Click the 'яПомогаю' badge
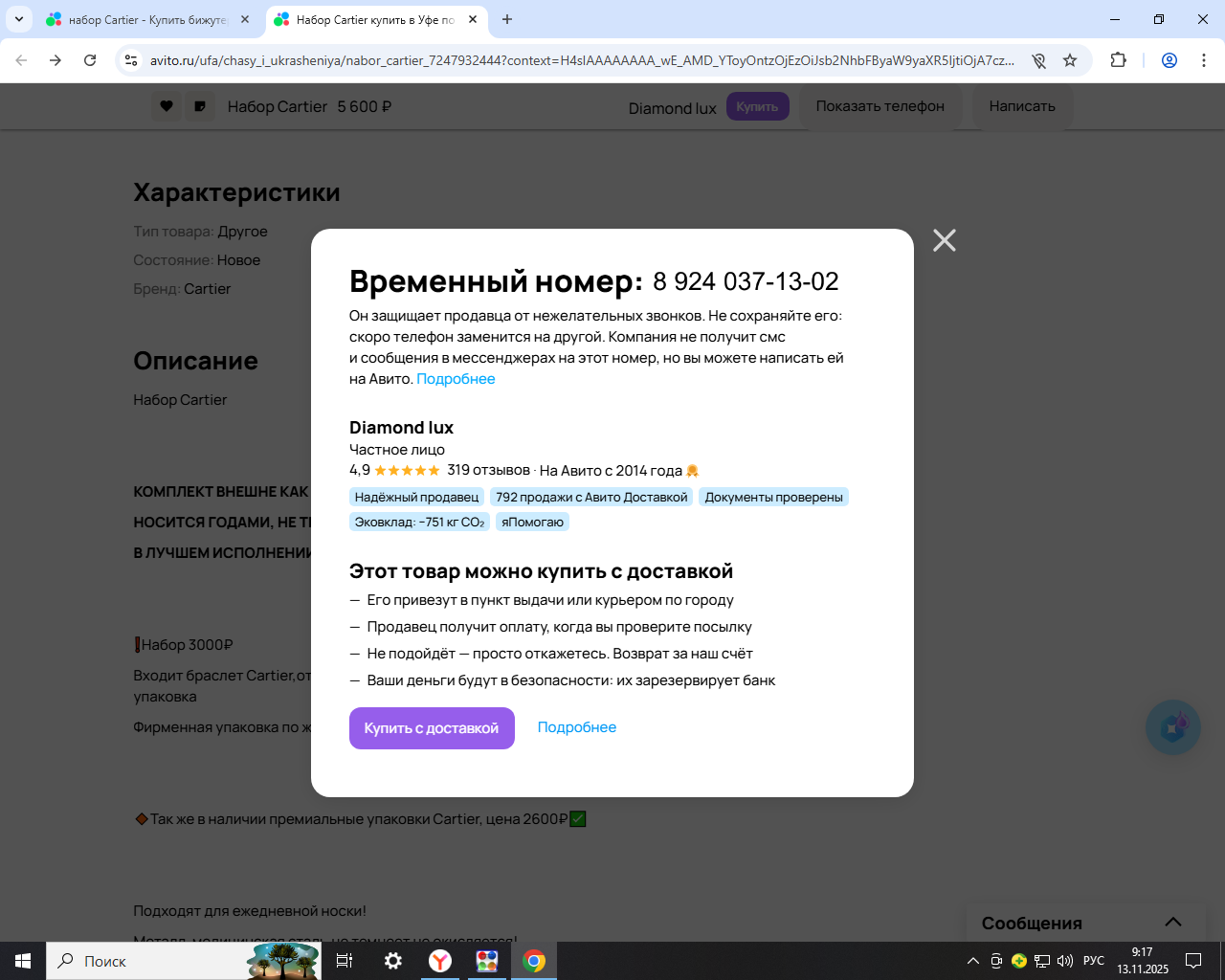 [532, 522]
